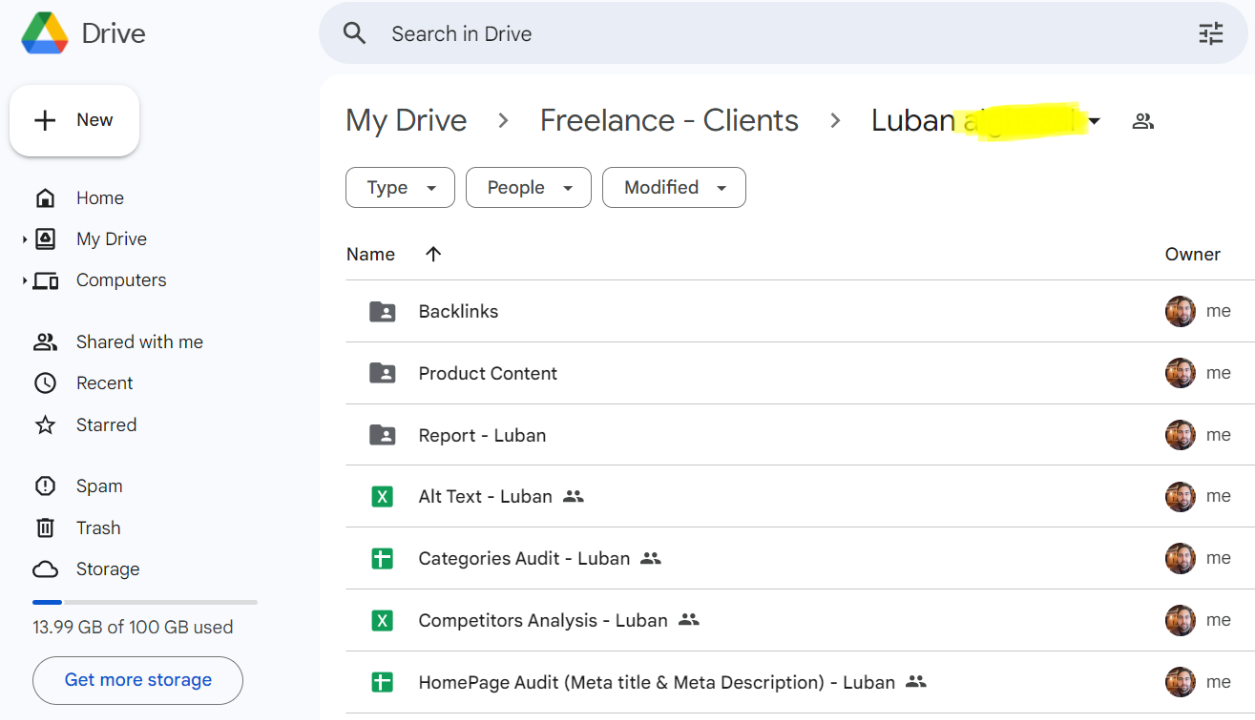Click the Excel icon for Competitors Analysis
Viewport: 1255px width, 720px height.
click(382, 620)
